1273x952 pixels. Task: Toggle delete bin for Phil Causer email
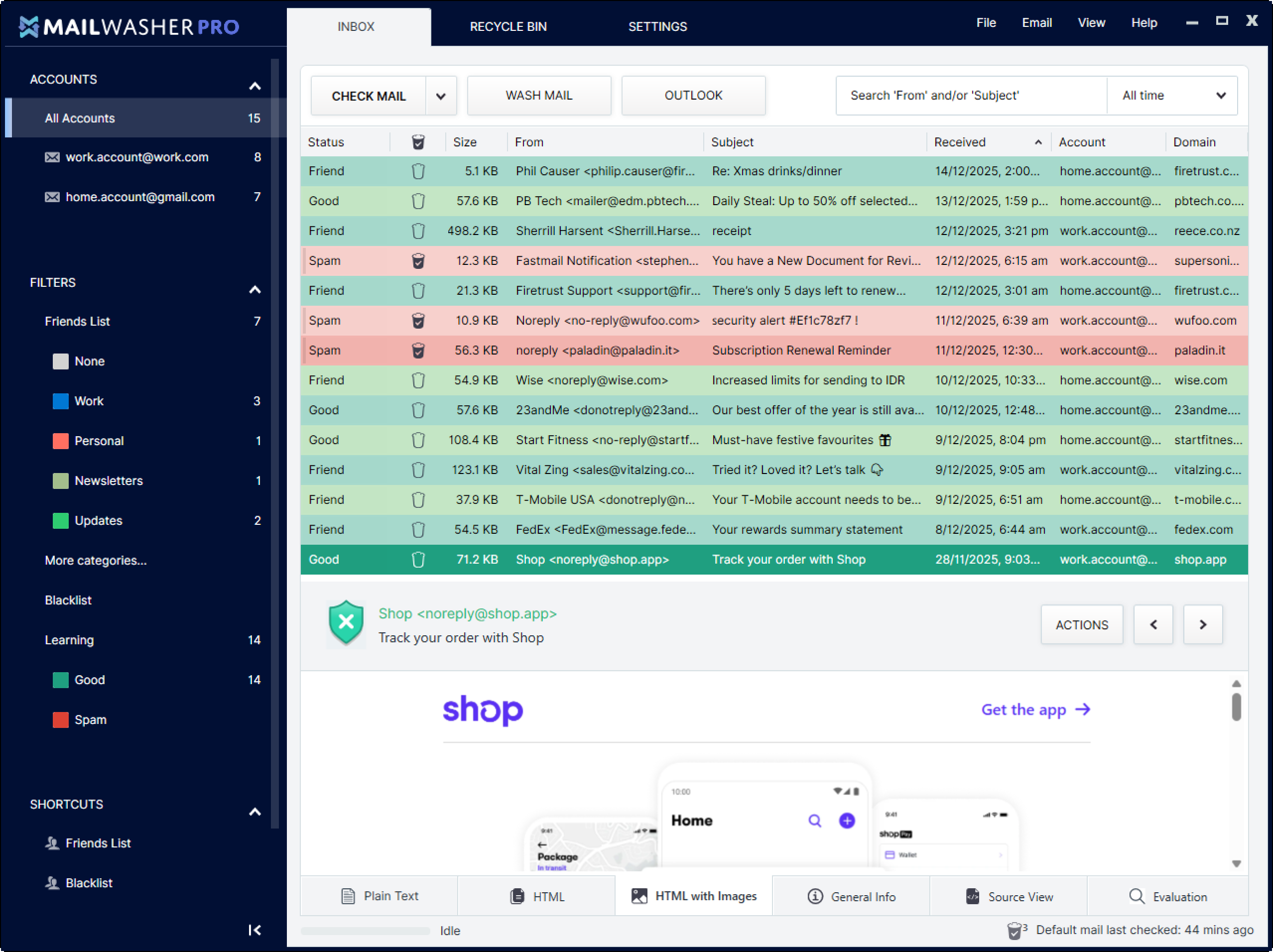pos(418,171)
